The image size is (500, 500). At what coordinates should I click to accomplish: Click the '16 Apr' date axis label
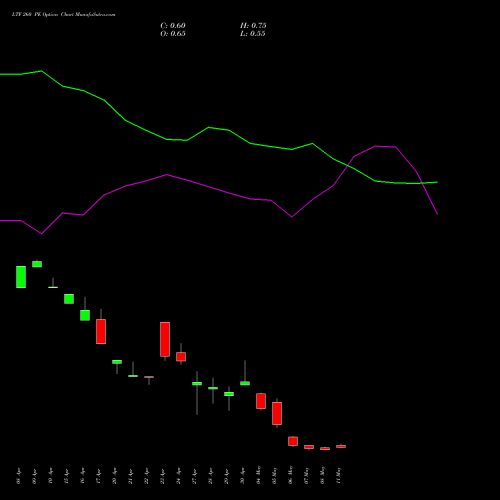click(x=82, y=476)
